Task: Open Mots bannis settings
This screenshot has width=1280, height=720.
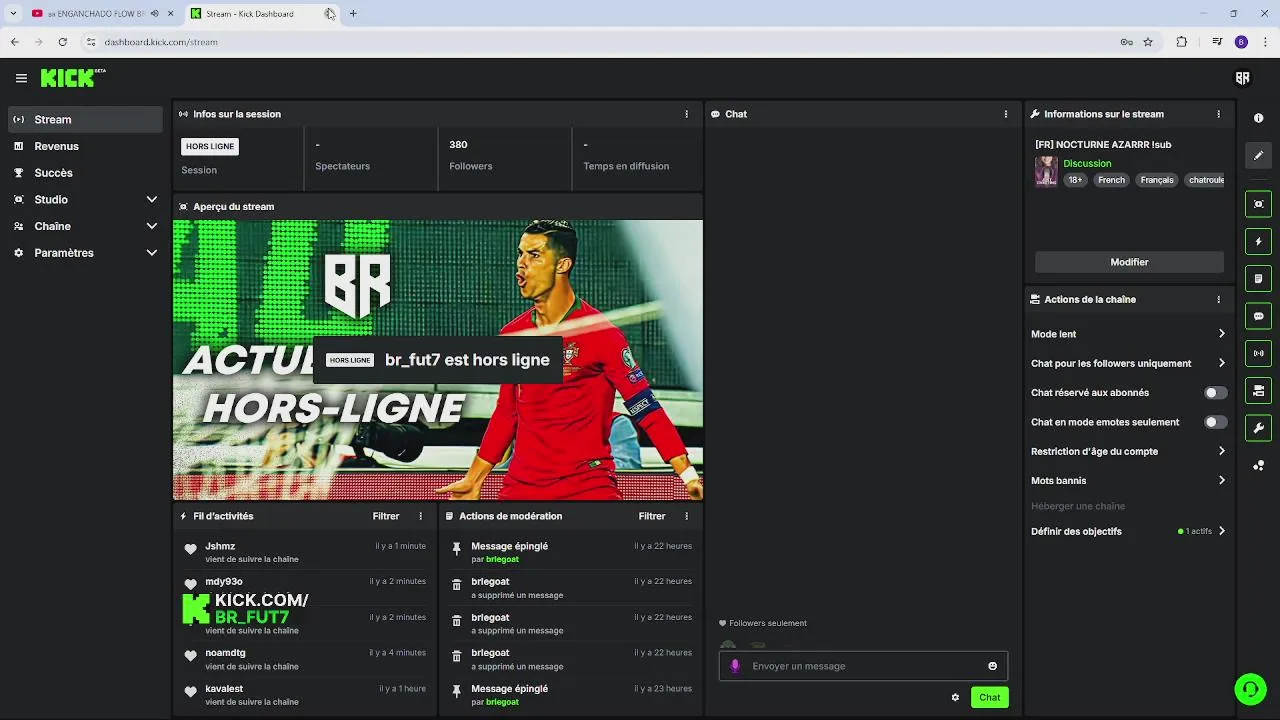Action: click(x=1128, y=481)
